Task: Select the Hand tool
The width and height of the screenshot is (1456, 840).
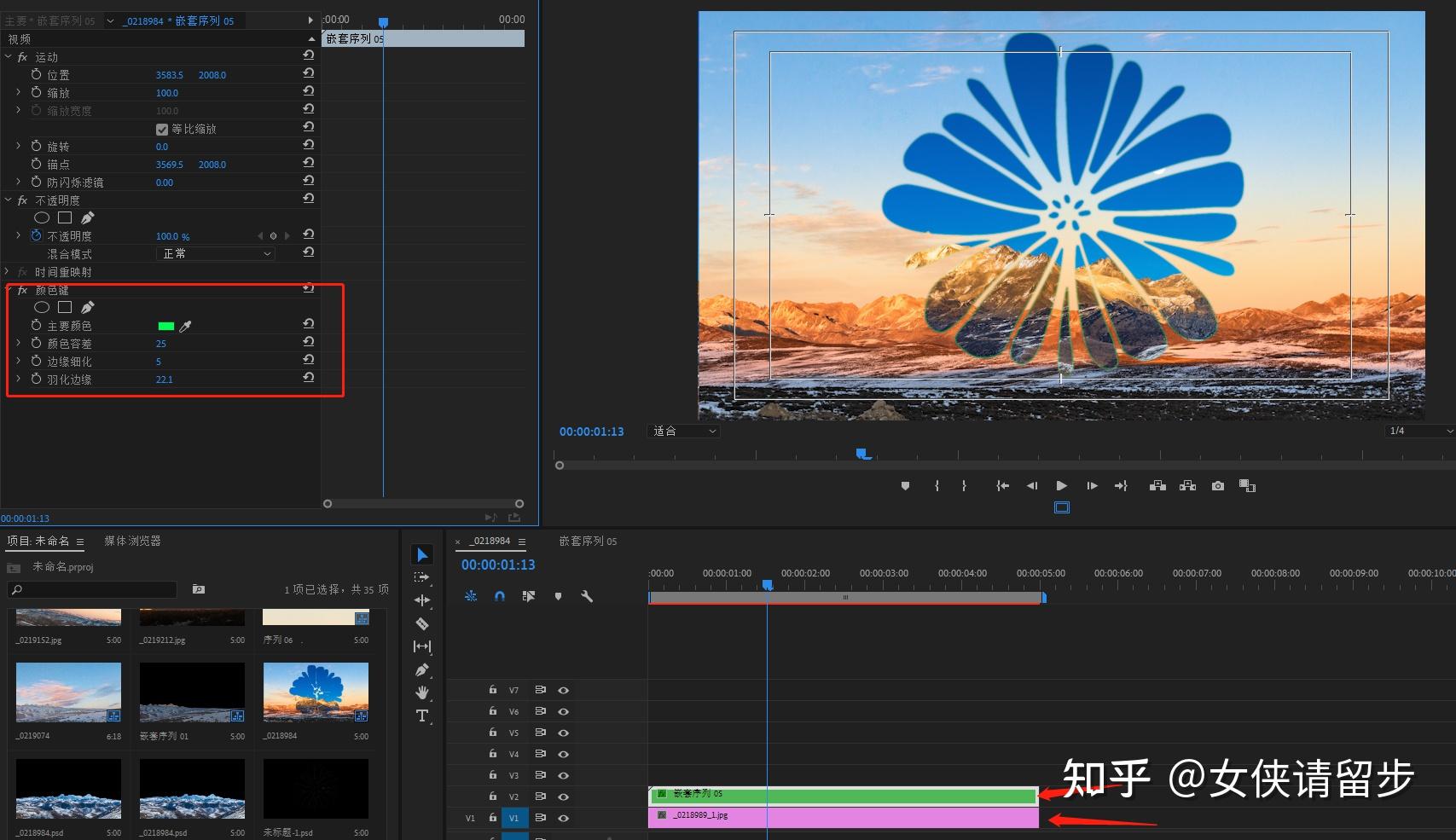Action: (x=422, y=692)
